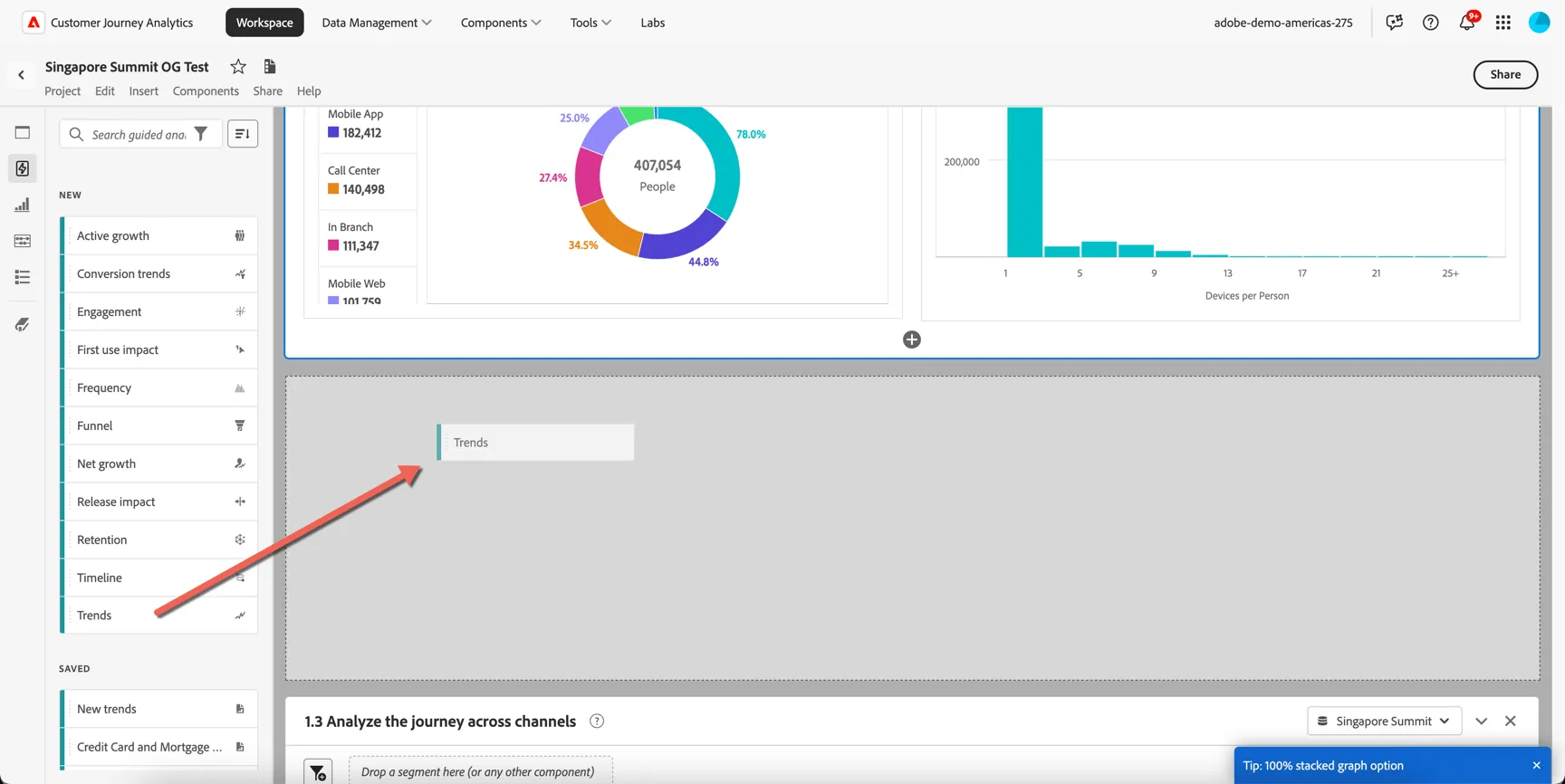This screenshot has width=1565, height=784.
Task: Select the Panels icon in left rail
Action: click(23, 132)
